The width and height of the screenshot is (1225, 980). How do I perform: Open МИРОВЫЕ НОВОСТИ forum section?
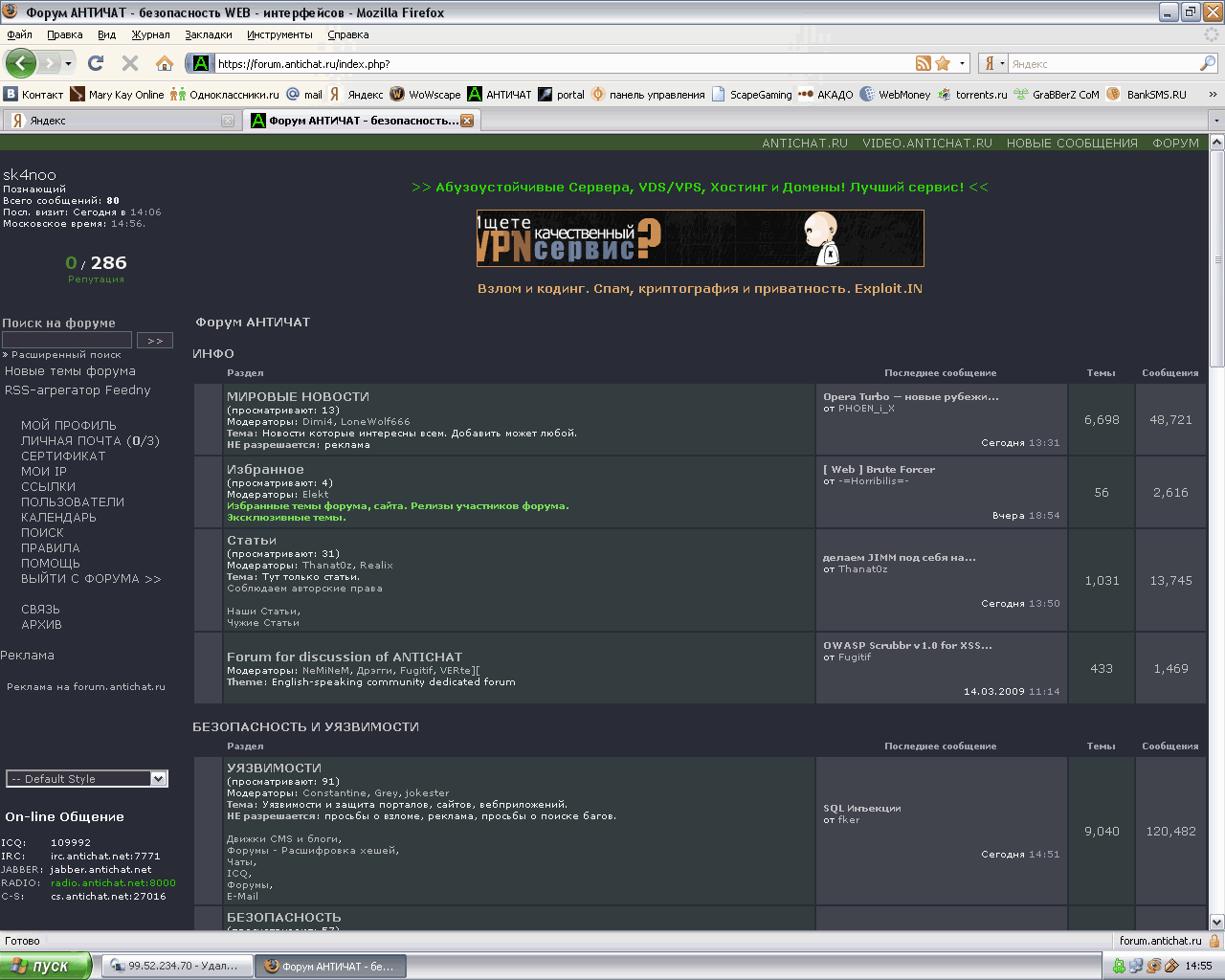[x=298, y=396]
